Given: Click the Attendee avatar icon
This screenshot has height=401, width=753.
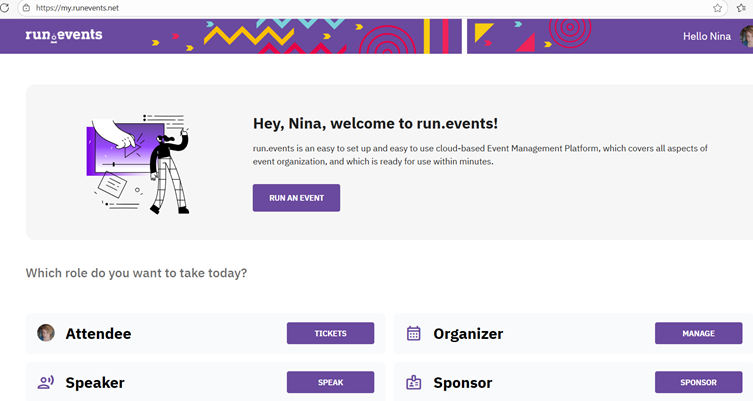Looking at the screenshot, I should pos(46,333).
